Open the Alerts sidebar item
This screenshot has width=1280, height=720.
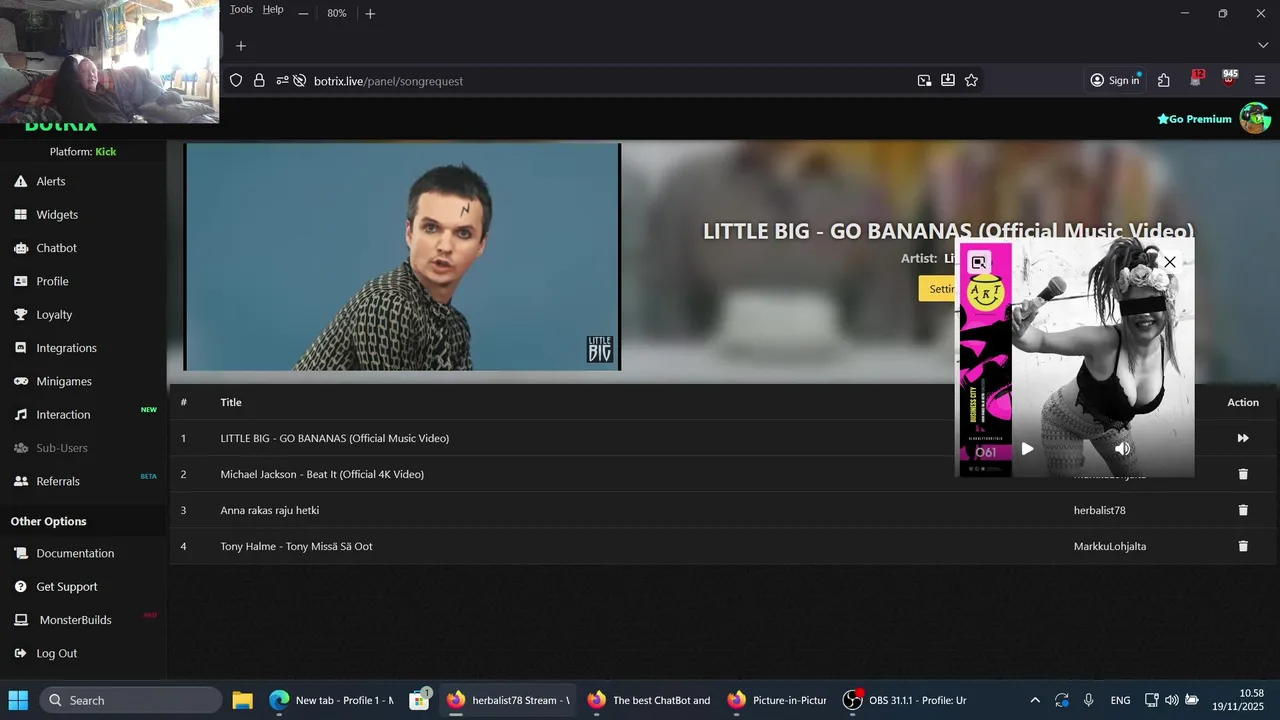pos(51,181)
